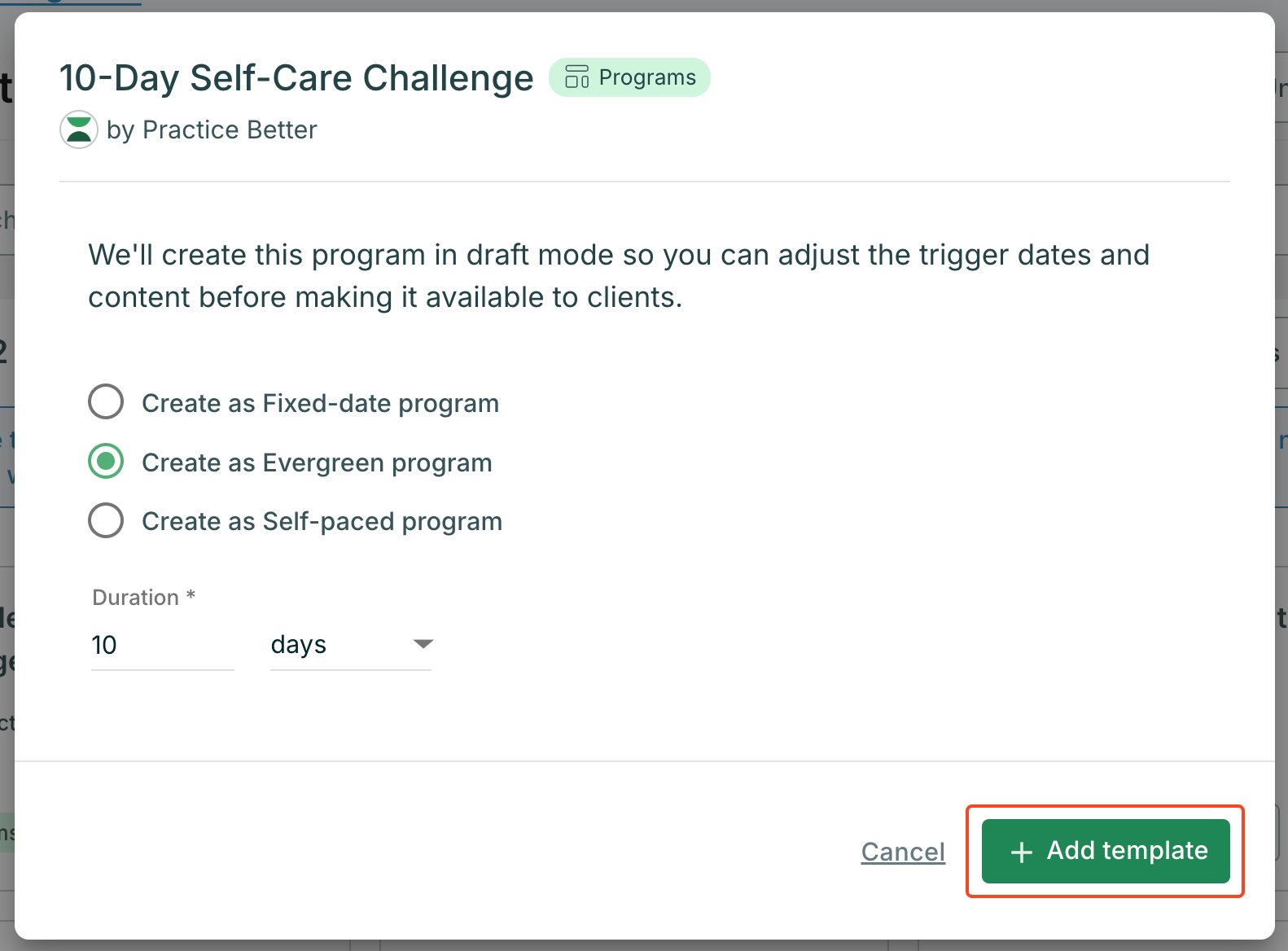Expand the duration unit dropdown arrow
Viewport: 1288px width, 951px height.
click(x=423, y=644)
